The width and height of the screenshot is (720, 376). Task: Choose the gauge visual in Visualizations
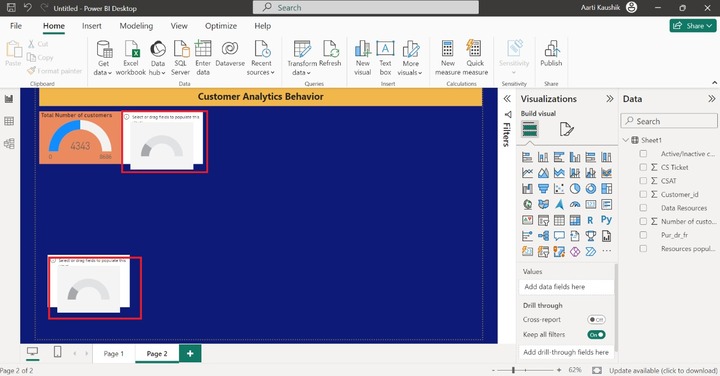[x=574, y=204]
